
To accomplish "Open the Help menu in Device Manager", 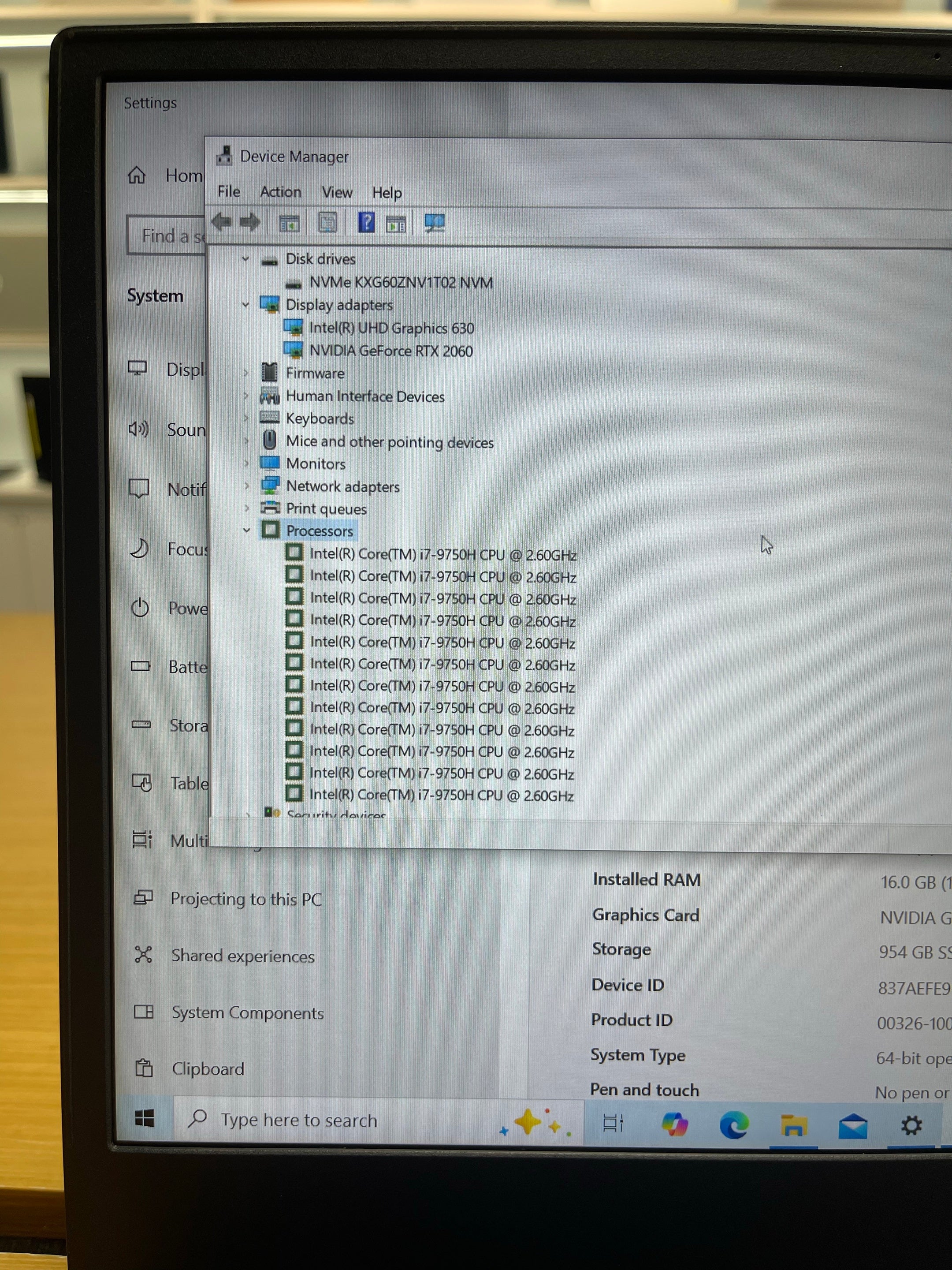I will (387, 193).
